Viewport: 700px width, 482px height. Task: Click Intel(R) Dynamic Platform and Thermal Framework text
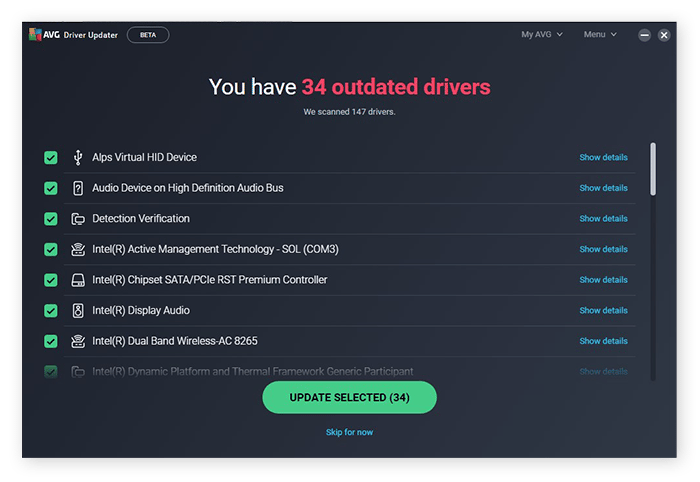pos(253,372)
